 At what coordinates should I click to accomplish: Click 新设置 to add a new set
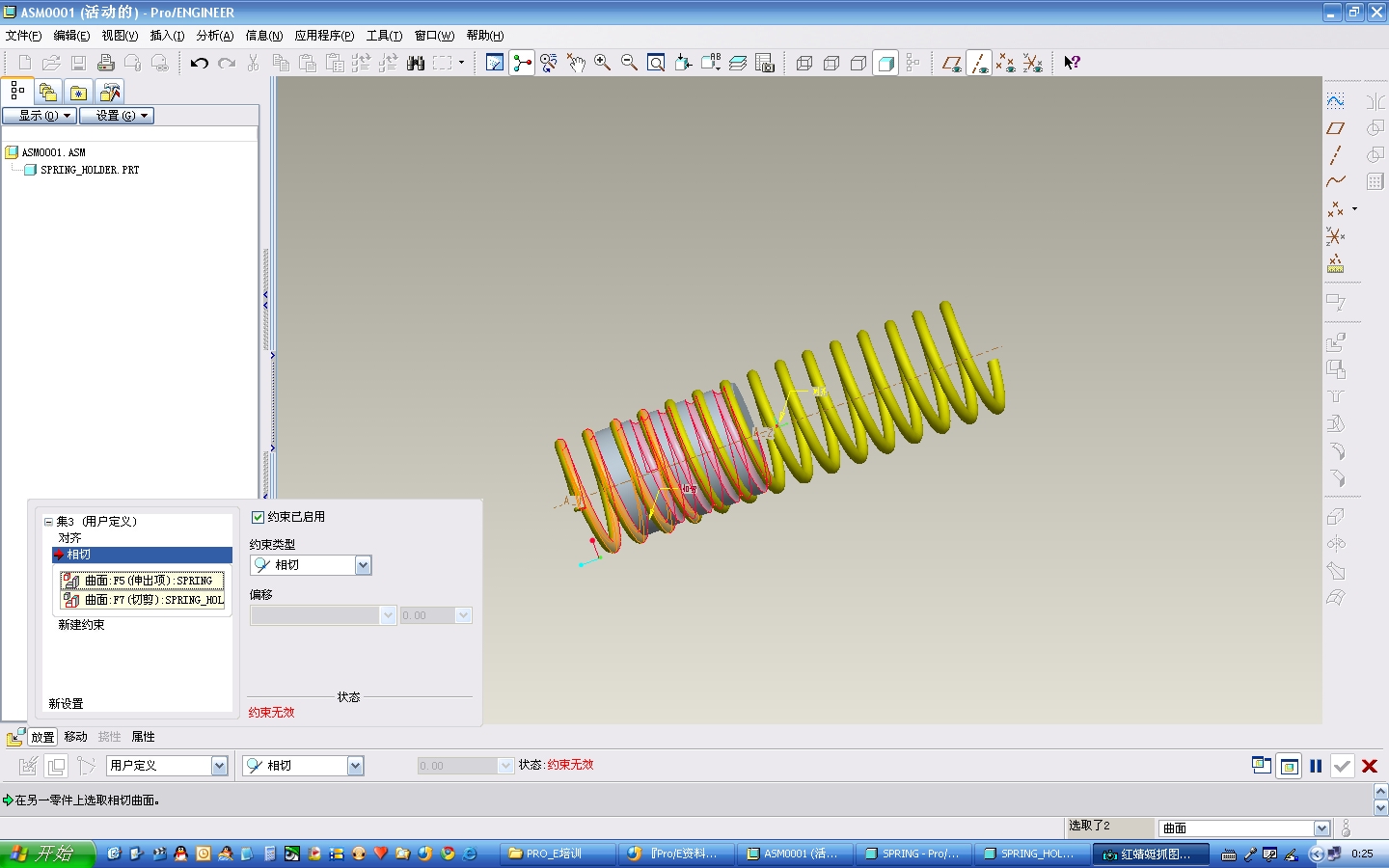(x=66, y=704)
